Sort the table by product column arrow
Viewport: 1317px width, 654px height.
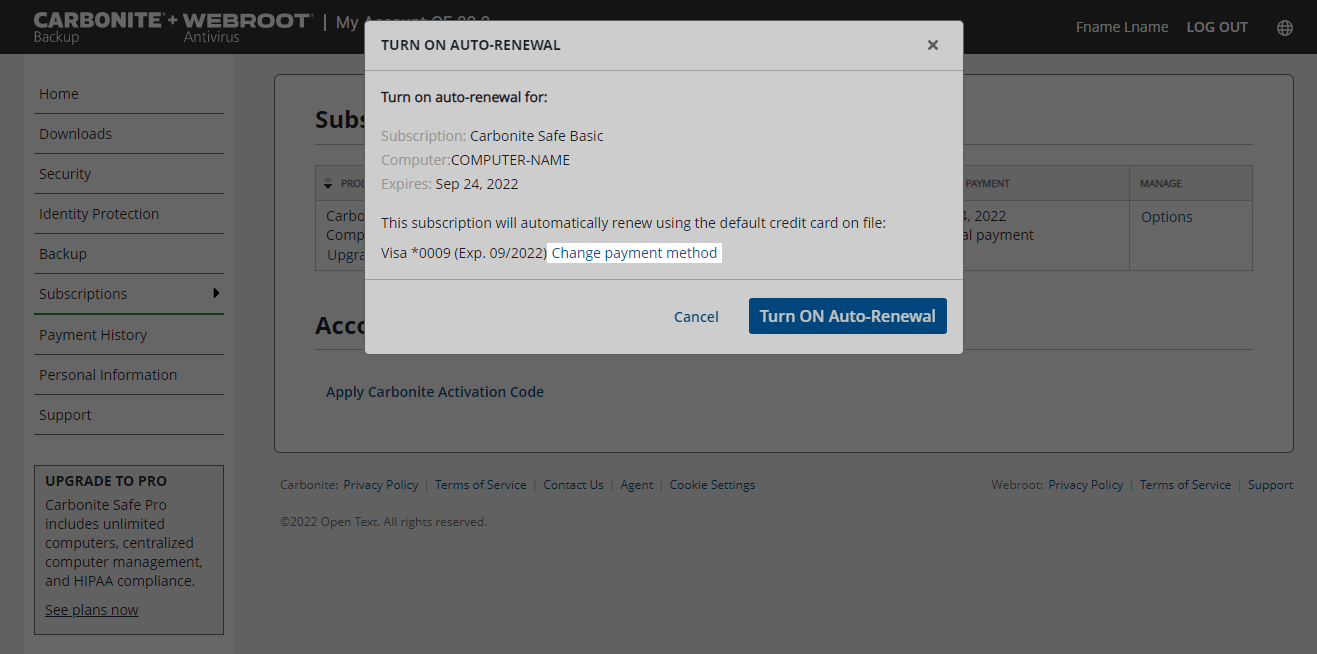click(x=328, y=184)
